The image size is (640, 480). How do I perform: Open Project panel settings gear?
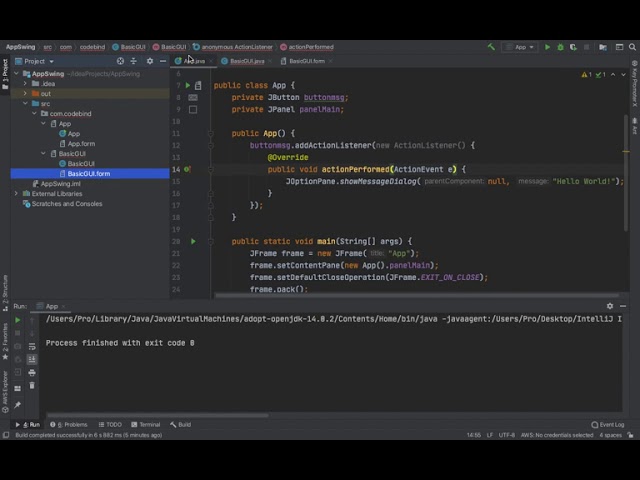(150, 61)
